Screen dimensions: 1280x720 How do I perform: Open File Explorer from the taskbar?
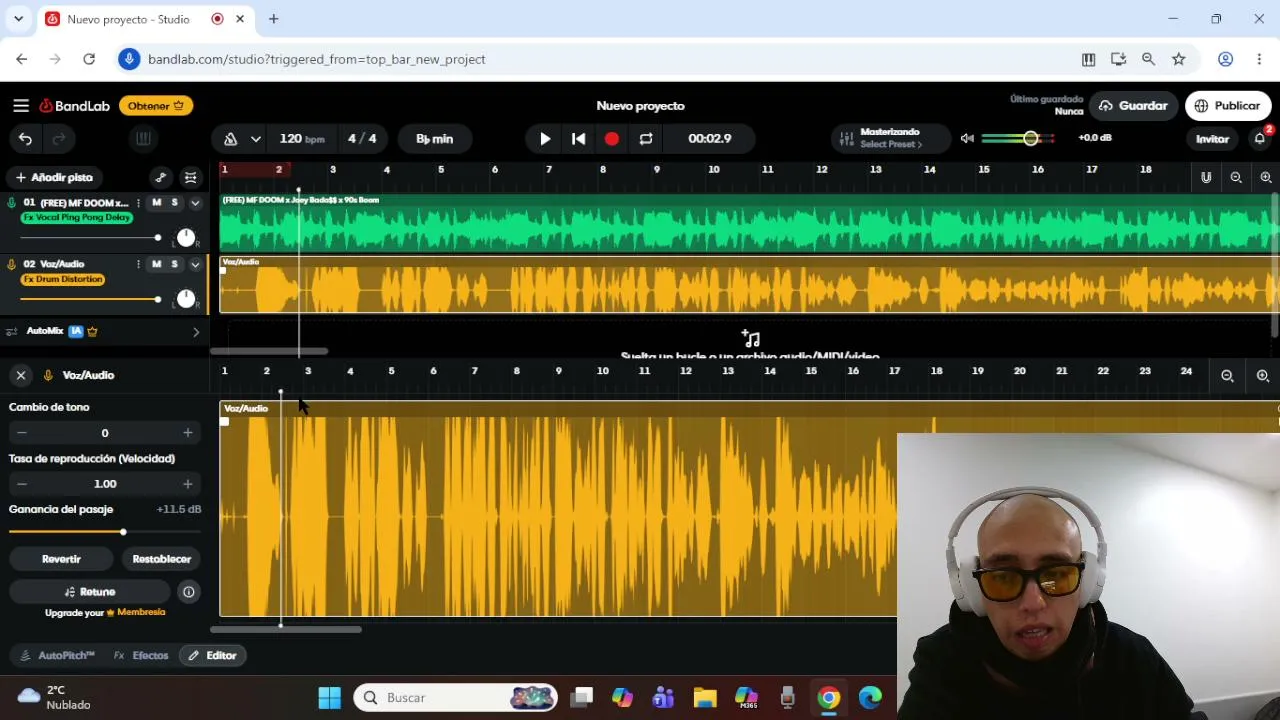click(x=705, y=698)
